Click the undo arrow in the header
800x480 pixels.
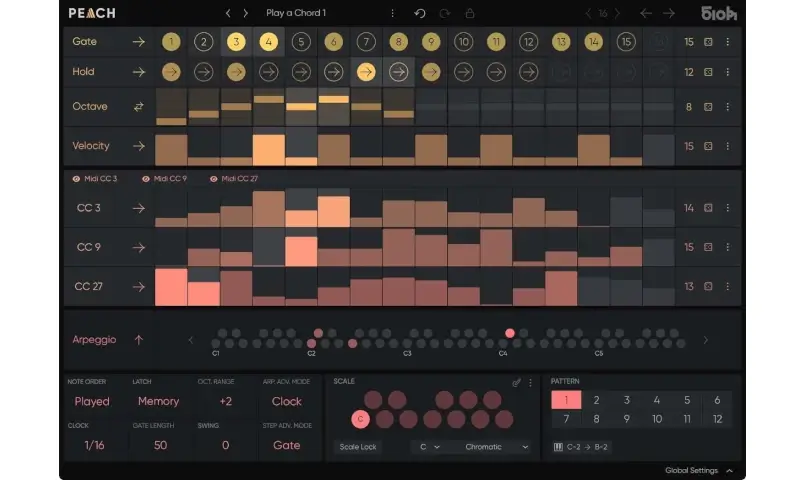tap(419, 13)
